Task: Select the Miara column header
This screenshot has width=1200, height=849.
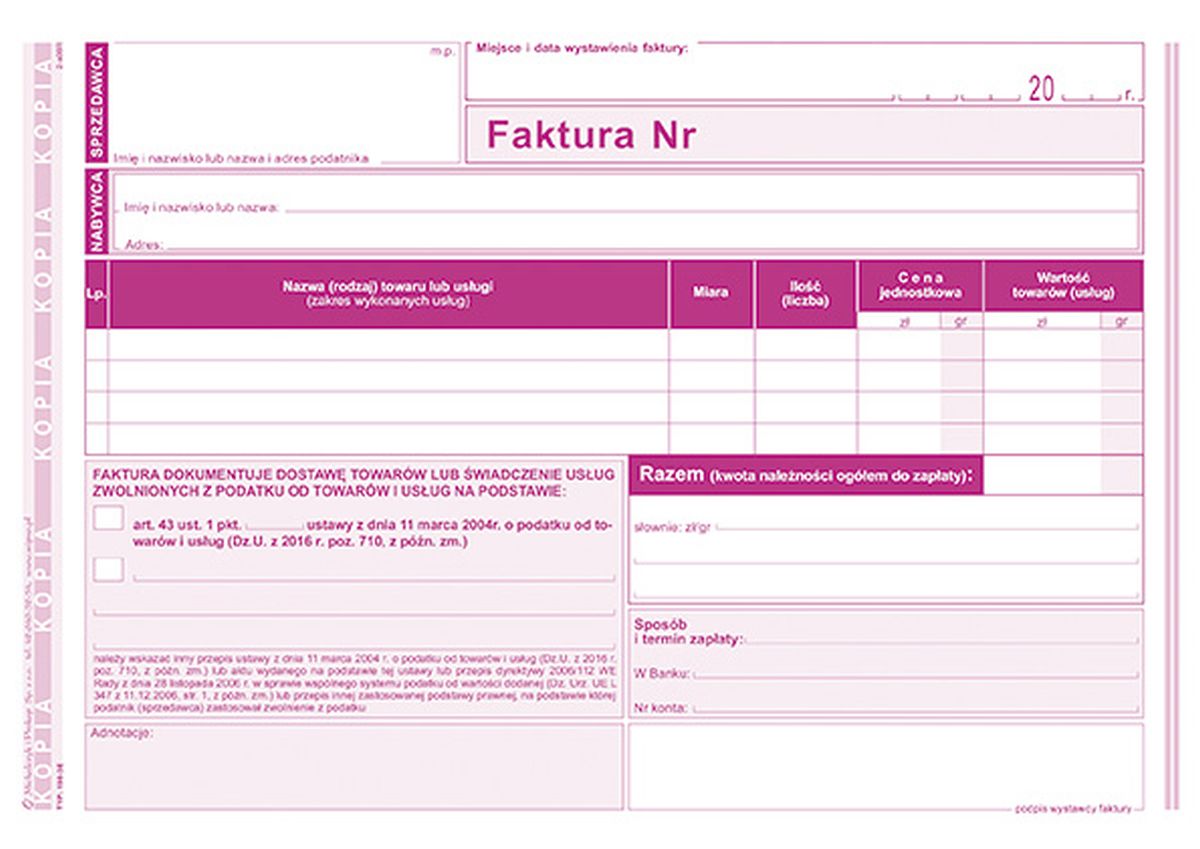Action: point(711,293)
